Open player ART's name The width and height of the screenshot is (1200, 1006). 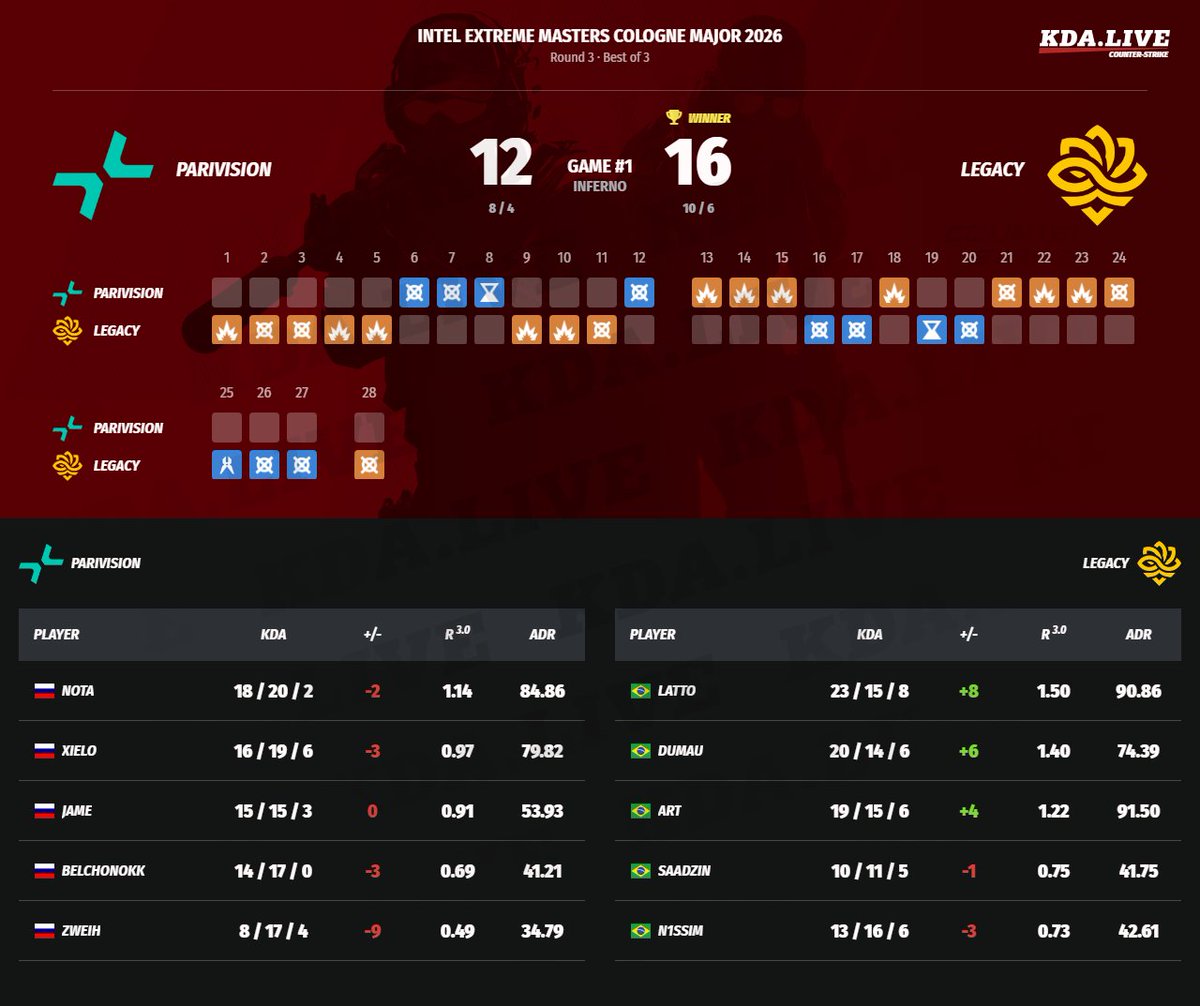click(670, 811)
